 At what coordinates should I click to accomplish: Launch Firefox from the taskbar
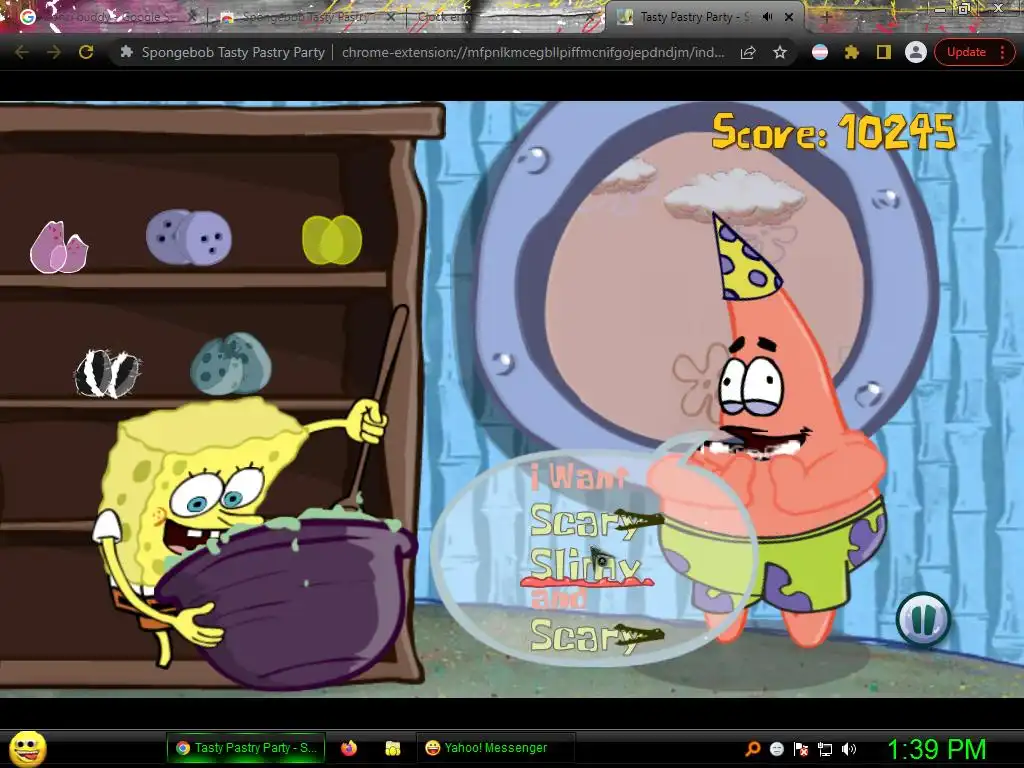click(349, 748)
